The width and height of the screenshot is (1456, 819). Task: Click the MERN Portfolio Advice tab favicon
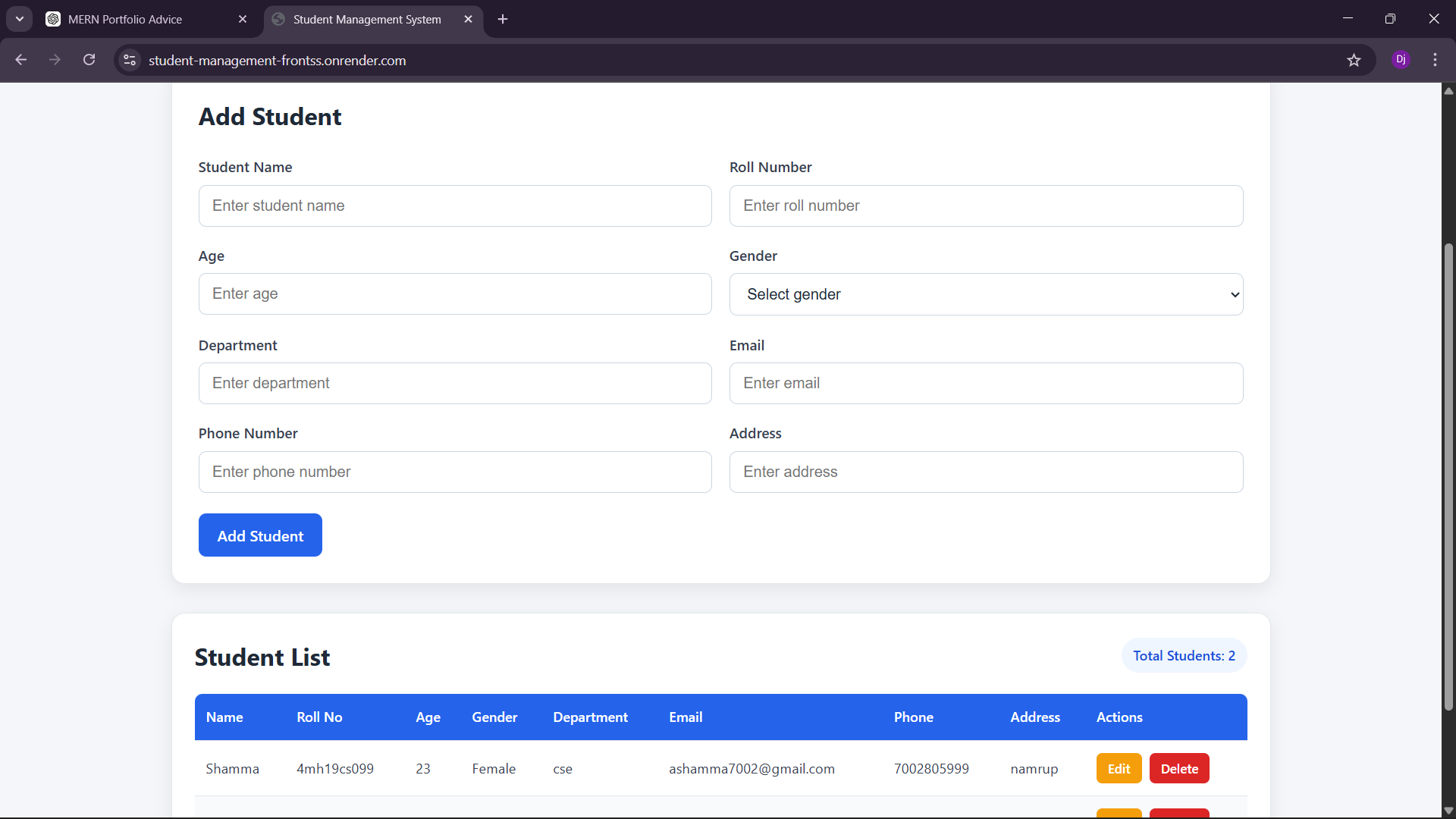click(53, 19)
